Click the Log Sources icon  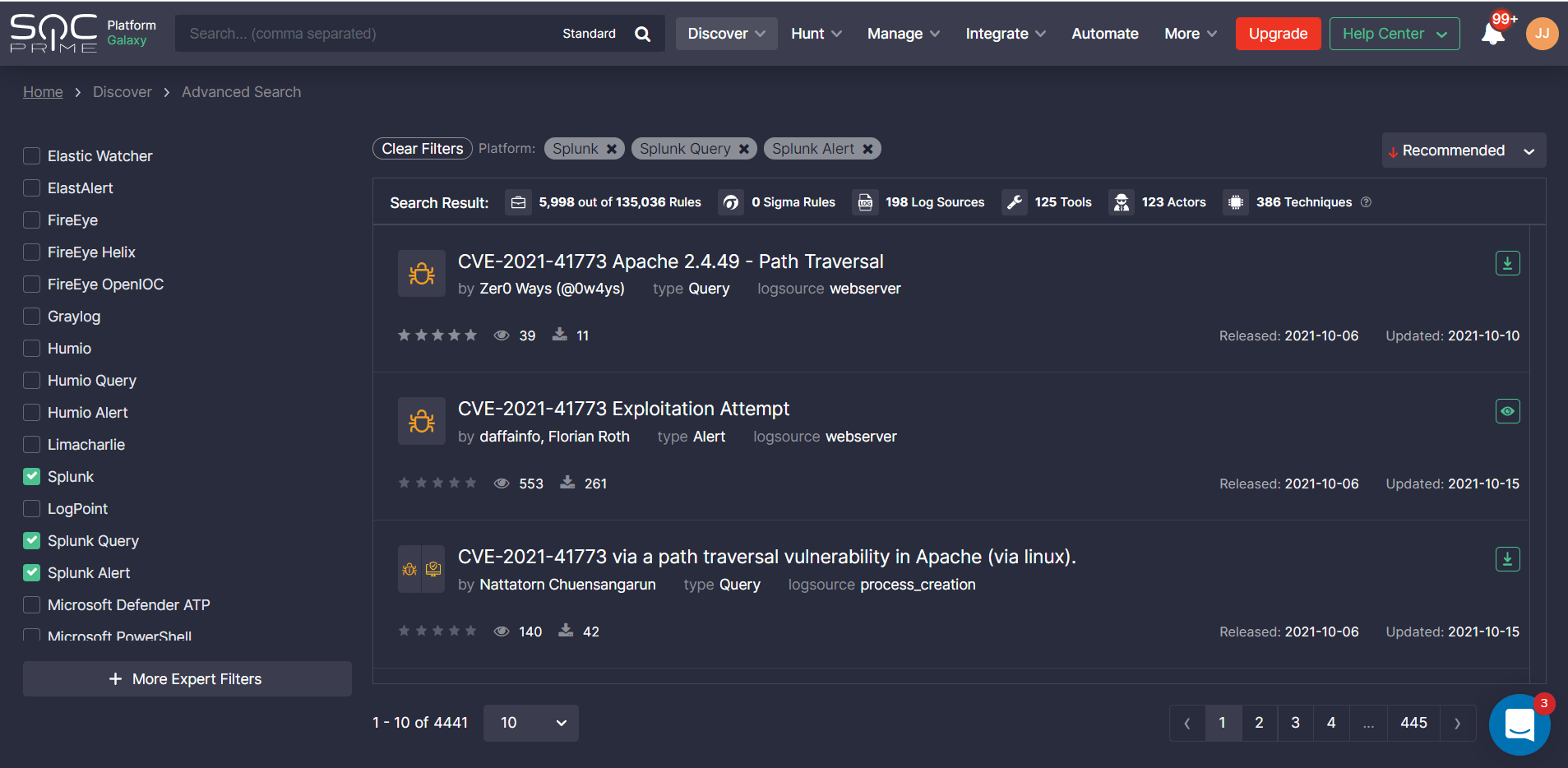[x=865, y=201]
